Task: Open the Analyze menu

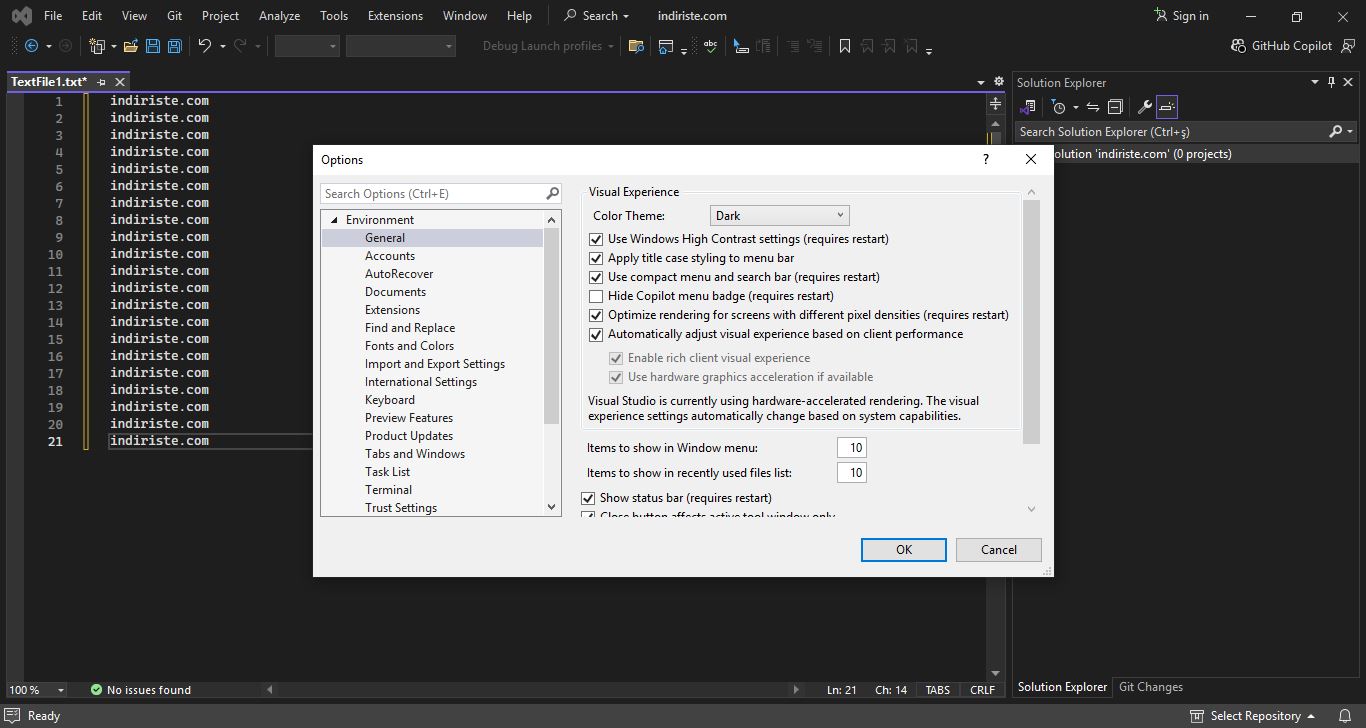Action: coord(279,15)
